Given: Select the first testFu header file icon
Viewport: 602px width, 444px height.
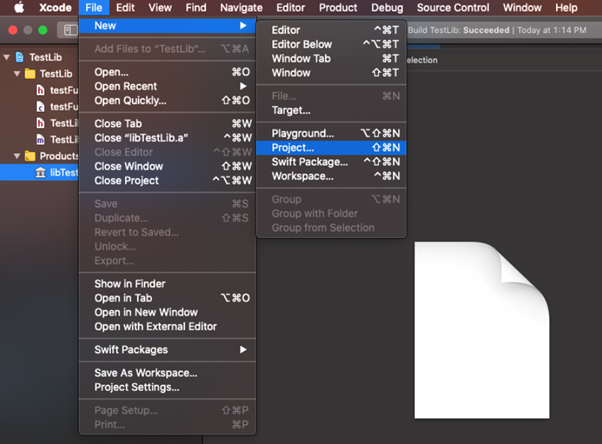Looking at the screenshot, I should pos(40,90).
